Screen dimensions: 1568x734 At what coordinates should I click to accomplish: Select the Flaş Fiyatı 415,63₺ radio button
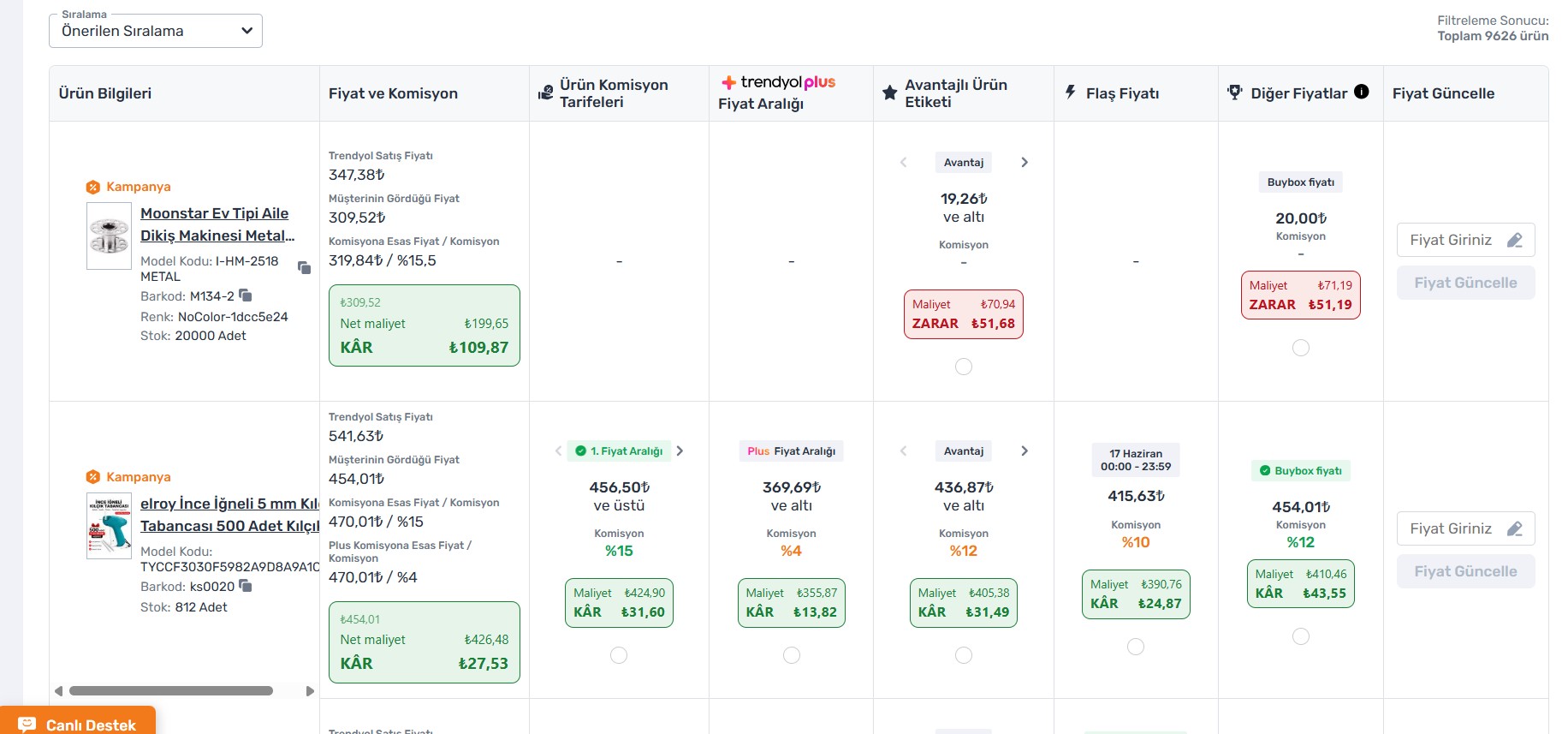coord(1136,647)
